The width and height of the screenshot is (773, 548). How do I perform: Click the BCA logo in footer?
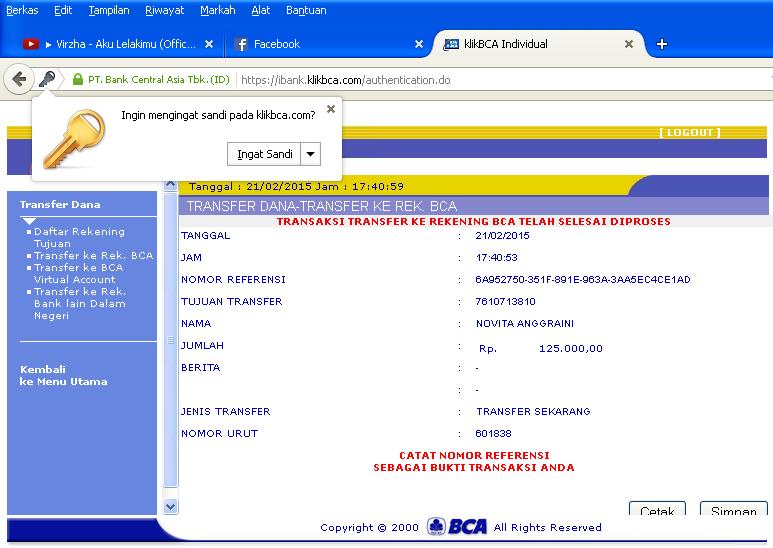point(457,527)
